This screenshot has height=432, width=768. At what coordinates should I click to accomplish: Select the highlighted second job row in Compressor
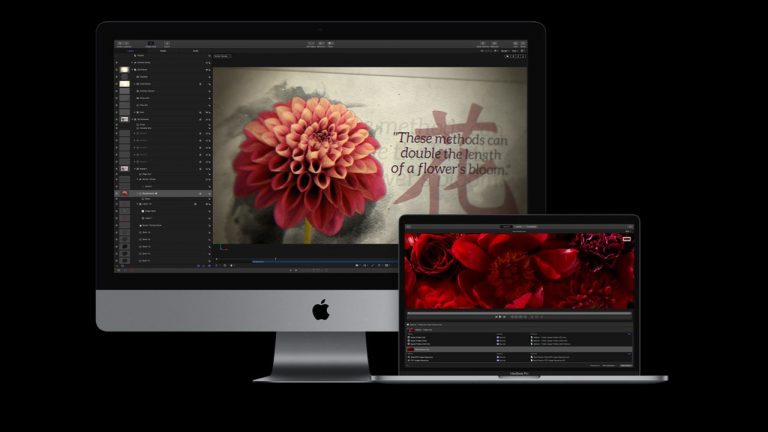(519, 349)
